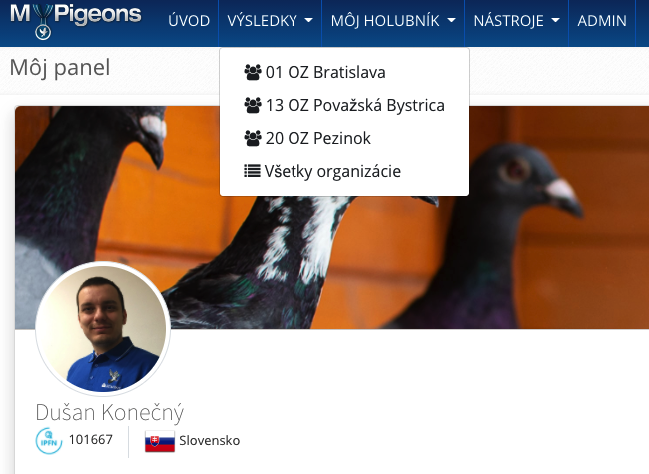Expand the Výsledky dropdown arrow

tap(308, 20)
